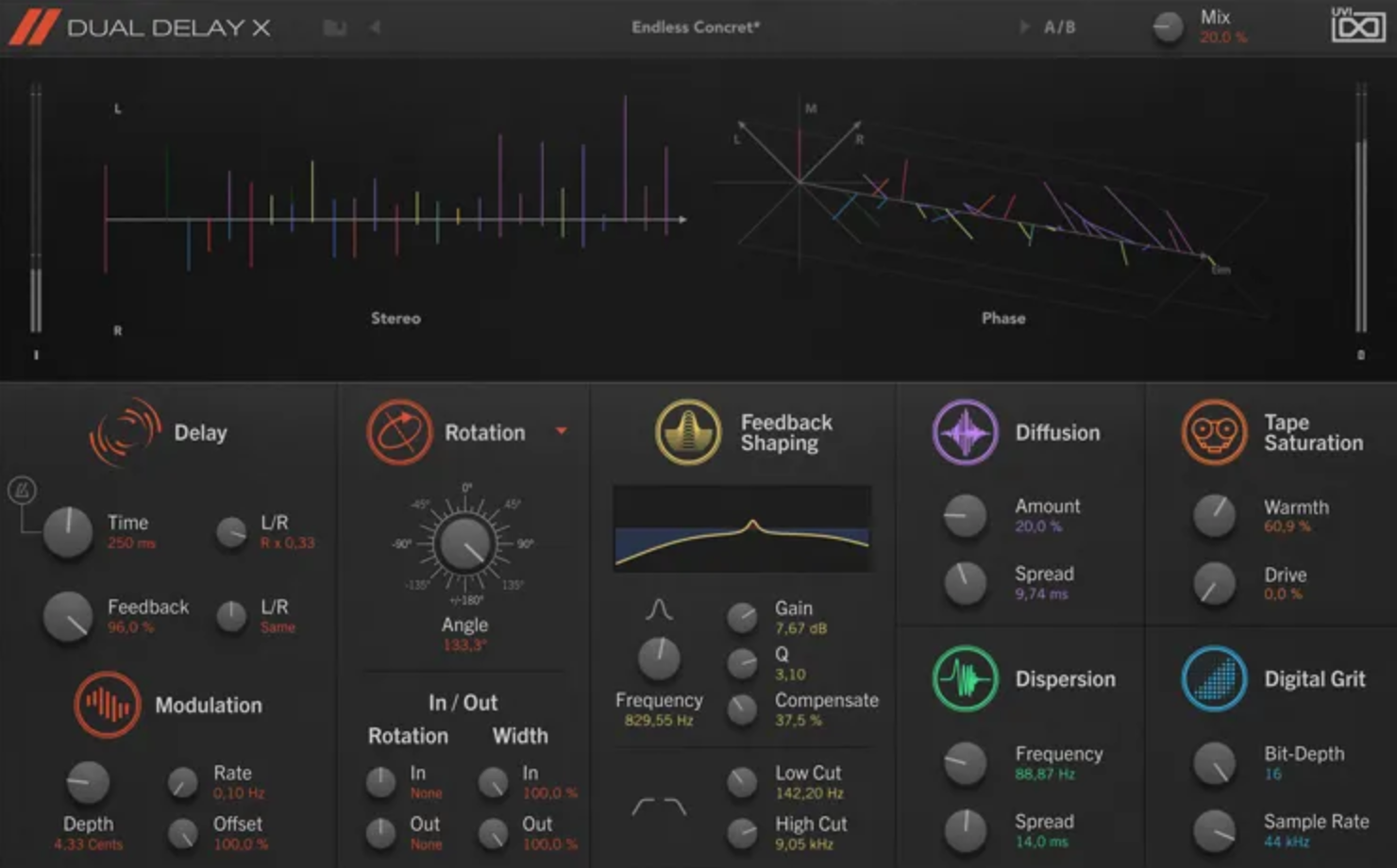1397x868 pixels.
Task: Click the Low Cut knob
Action: point(742,781)
